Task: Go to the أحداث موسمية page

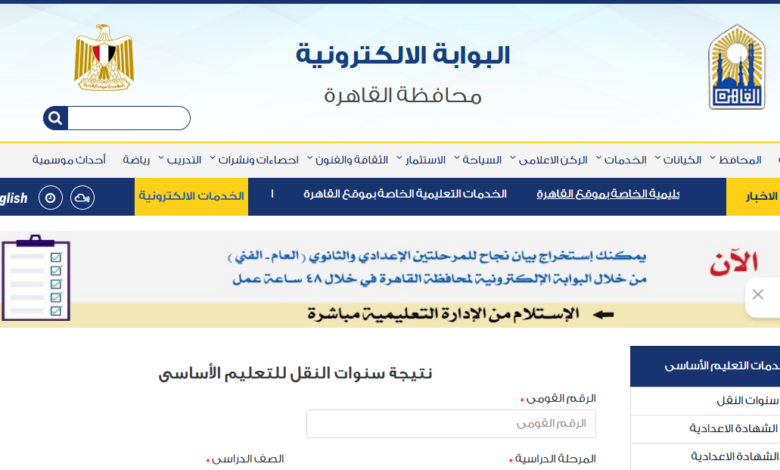Action: pos(69,160)
